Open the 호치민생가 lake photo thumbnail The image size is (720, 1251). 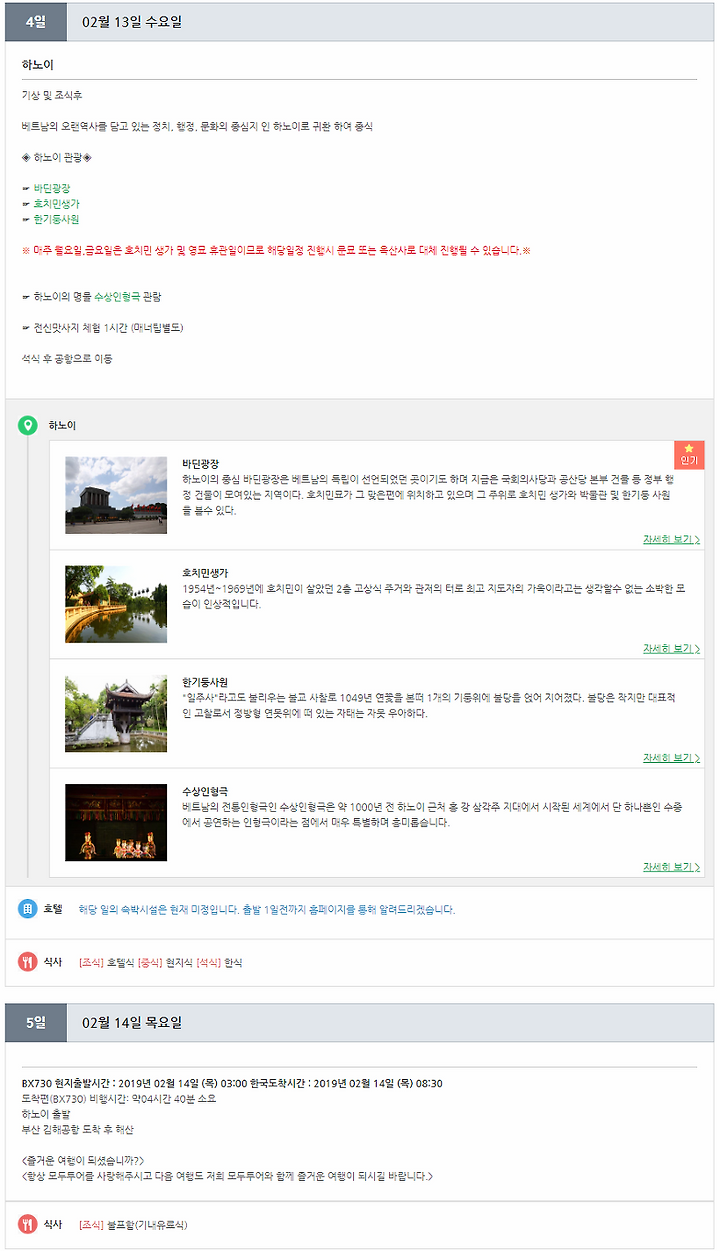click(116, 604)
